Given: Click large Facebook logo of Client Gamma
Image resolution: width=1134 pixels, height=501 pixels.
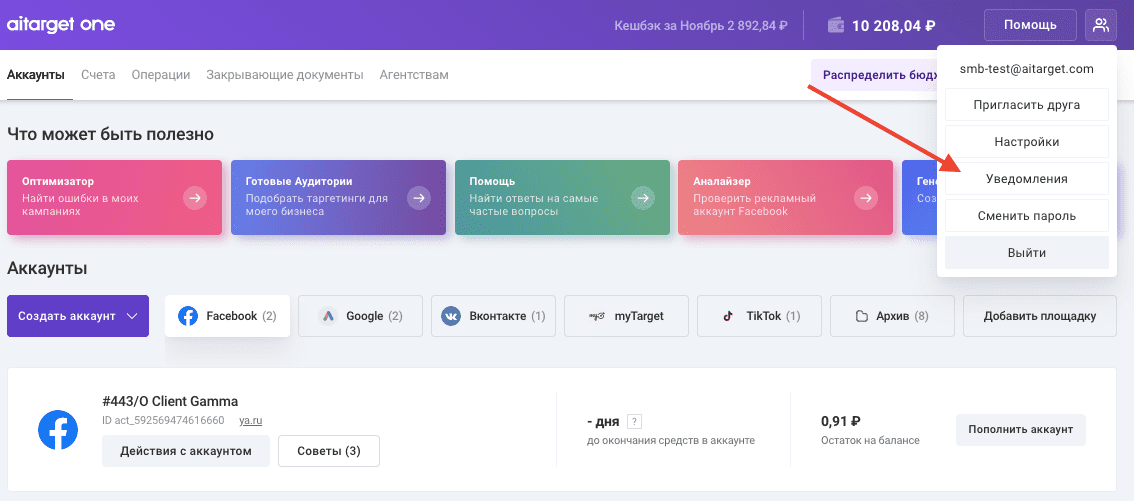Looking at the screenshot, I should [58, 430].
